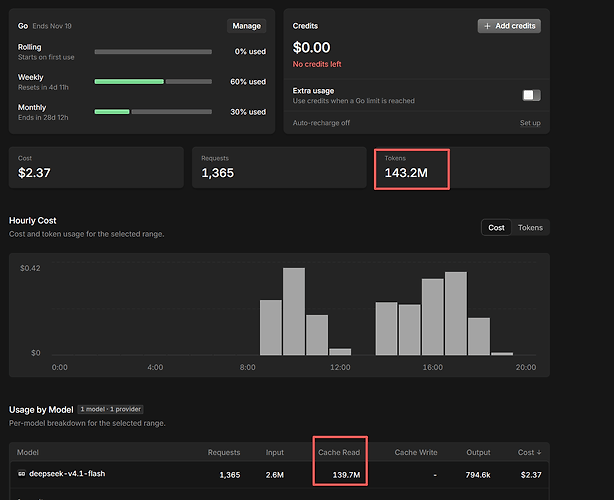Screen dimensions: 614x500
Task: Select the deepseek-v4.1-flash model row name
Action: (x=67, y=474)
